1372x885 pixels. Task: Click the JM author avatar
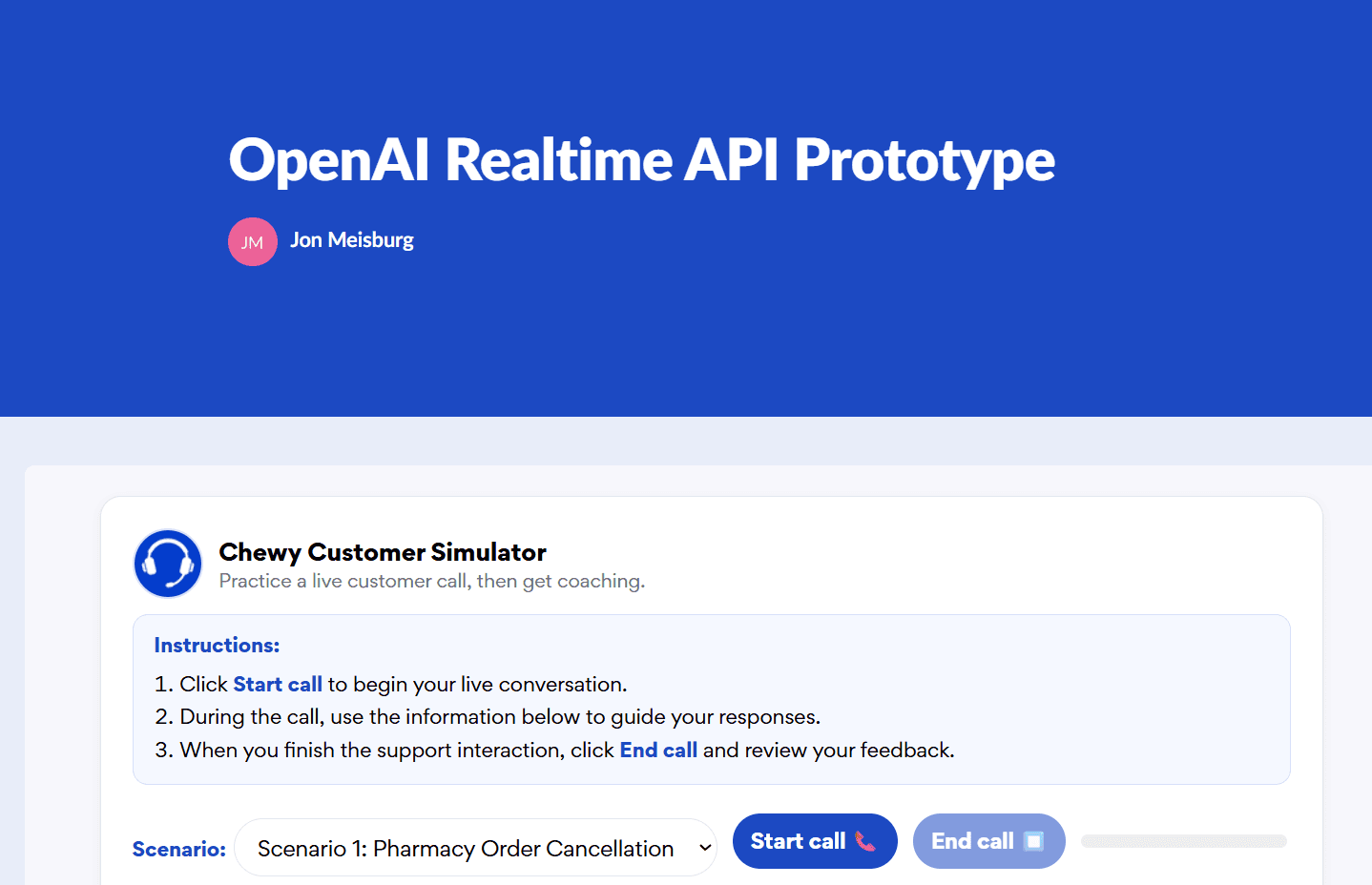coord(253,241)
